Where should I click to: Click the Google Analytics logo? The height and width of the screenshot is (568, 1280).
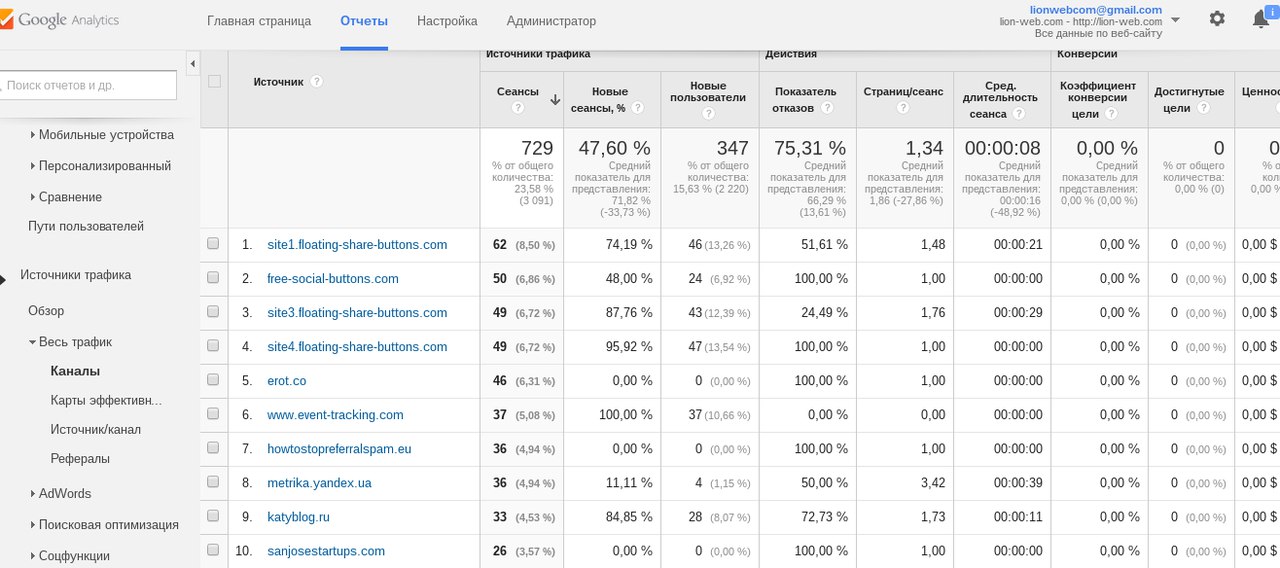click(x=60, y=20)
